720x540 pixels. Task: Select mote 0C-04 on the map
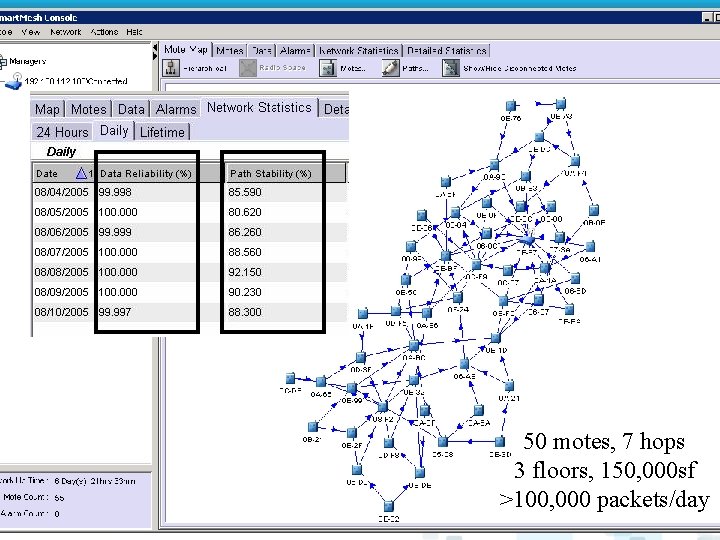pyautogui.click(x=455, y=212)
